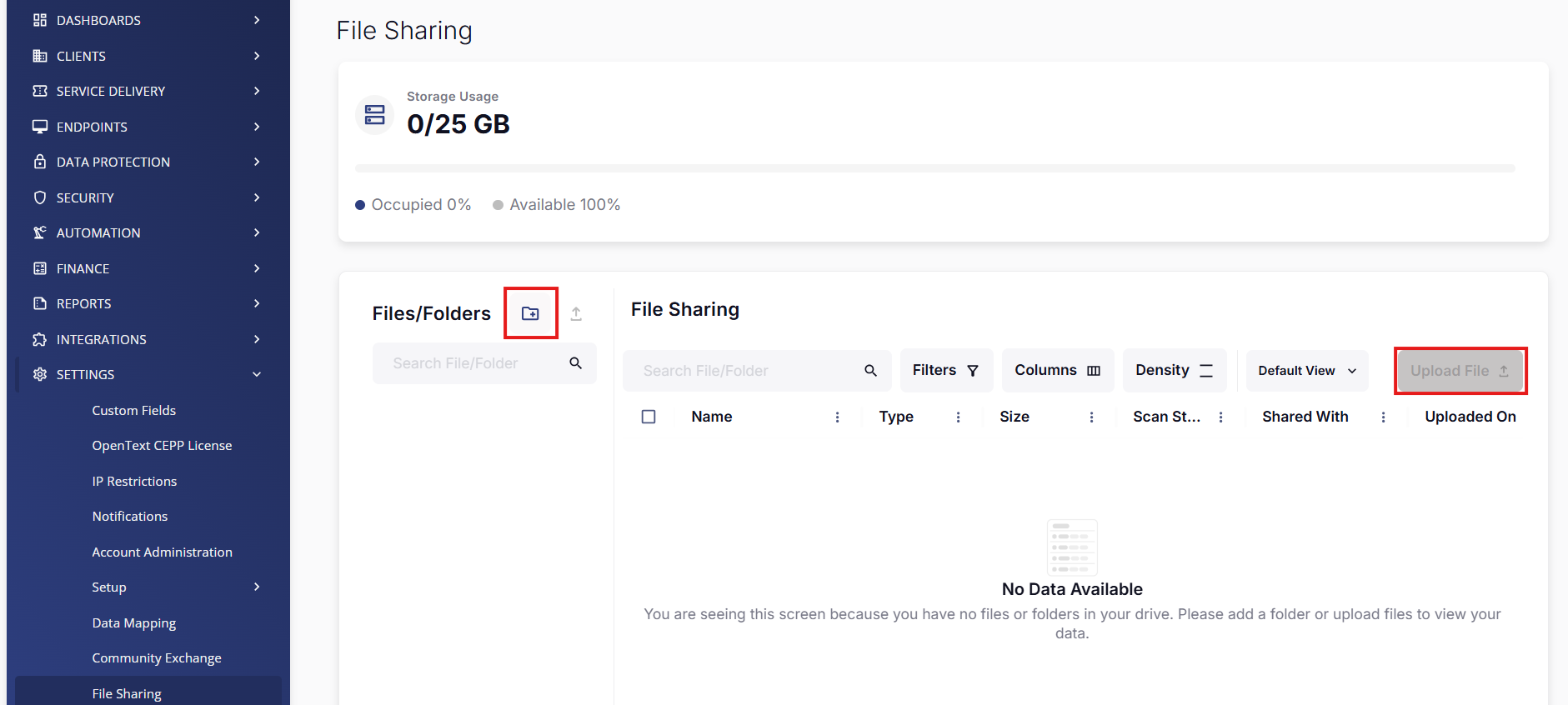Open the Name column options menu

838,417
